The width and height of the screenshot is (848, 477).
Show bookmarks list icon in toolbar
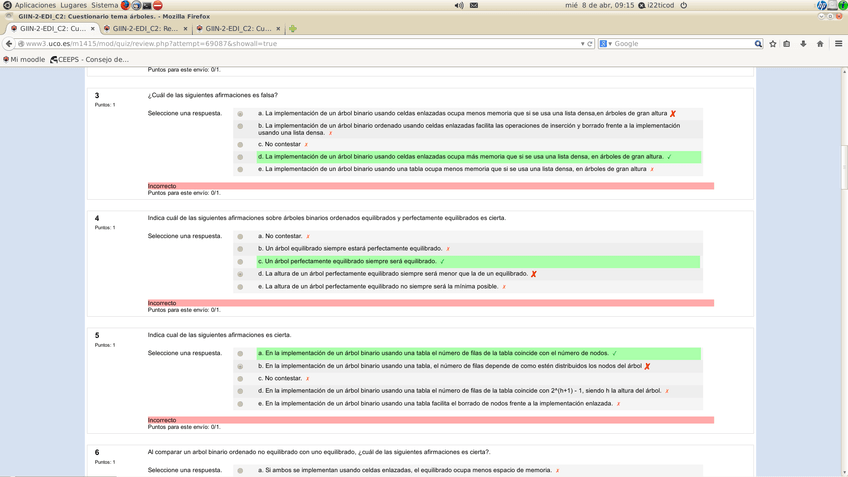pos(787,44)
